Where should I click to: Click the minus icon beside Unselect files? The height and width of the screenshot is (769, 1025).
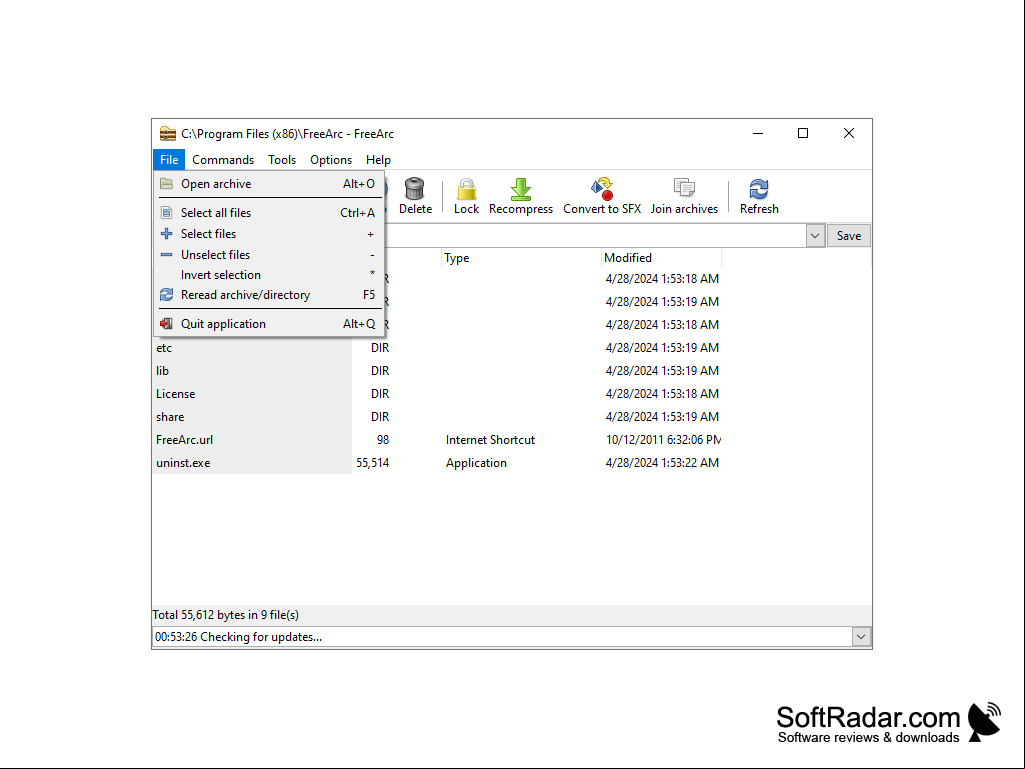coord(167,254)
